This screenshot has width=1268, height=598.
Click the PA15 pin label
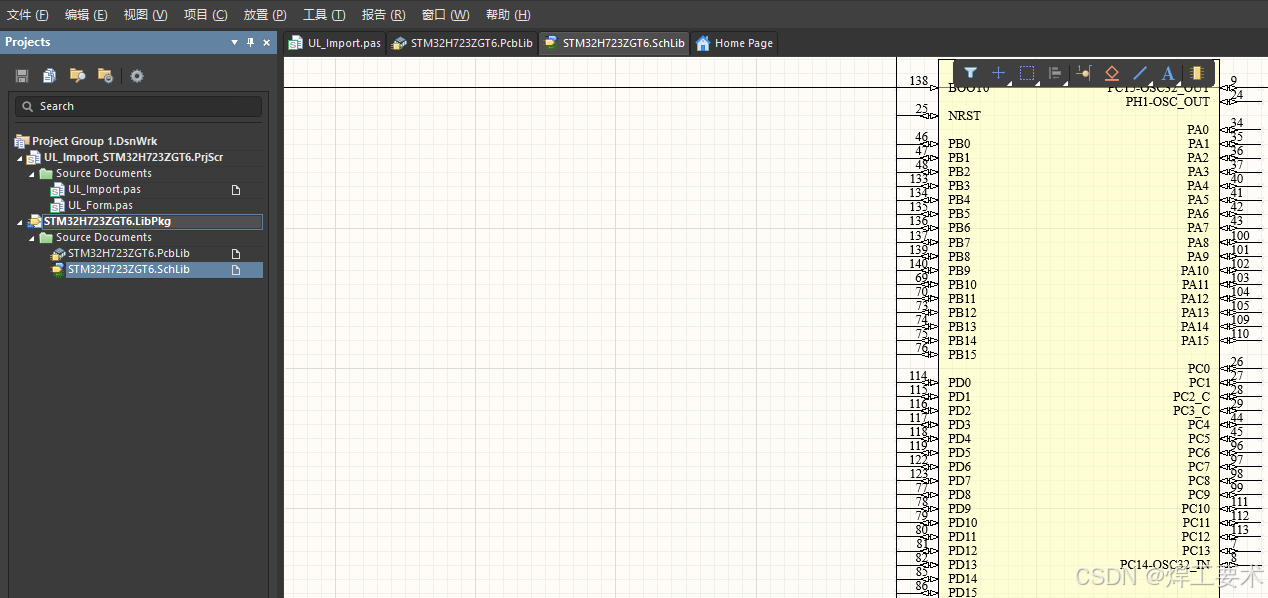click(1195, 341)
